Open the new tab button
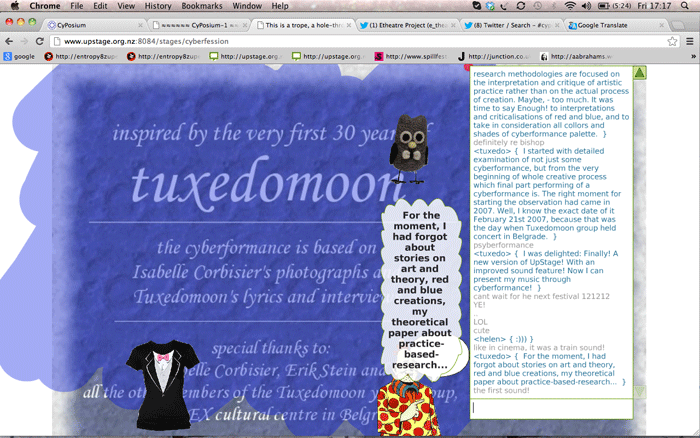 coord(678,25)
